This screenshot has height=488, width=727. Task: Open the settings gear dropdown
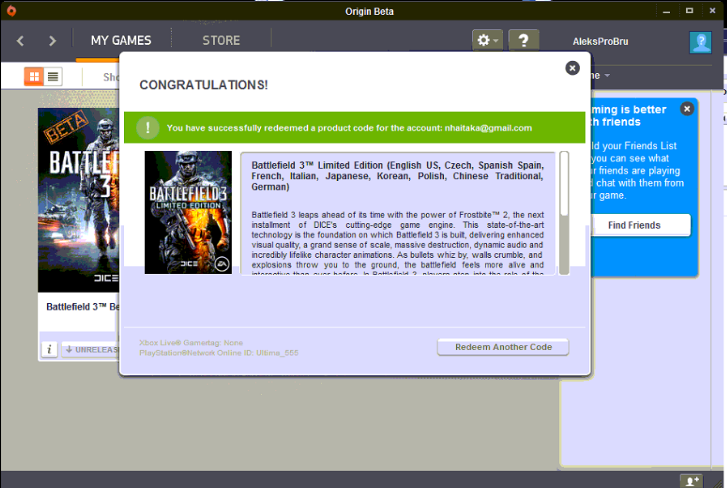click(487, 40)
